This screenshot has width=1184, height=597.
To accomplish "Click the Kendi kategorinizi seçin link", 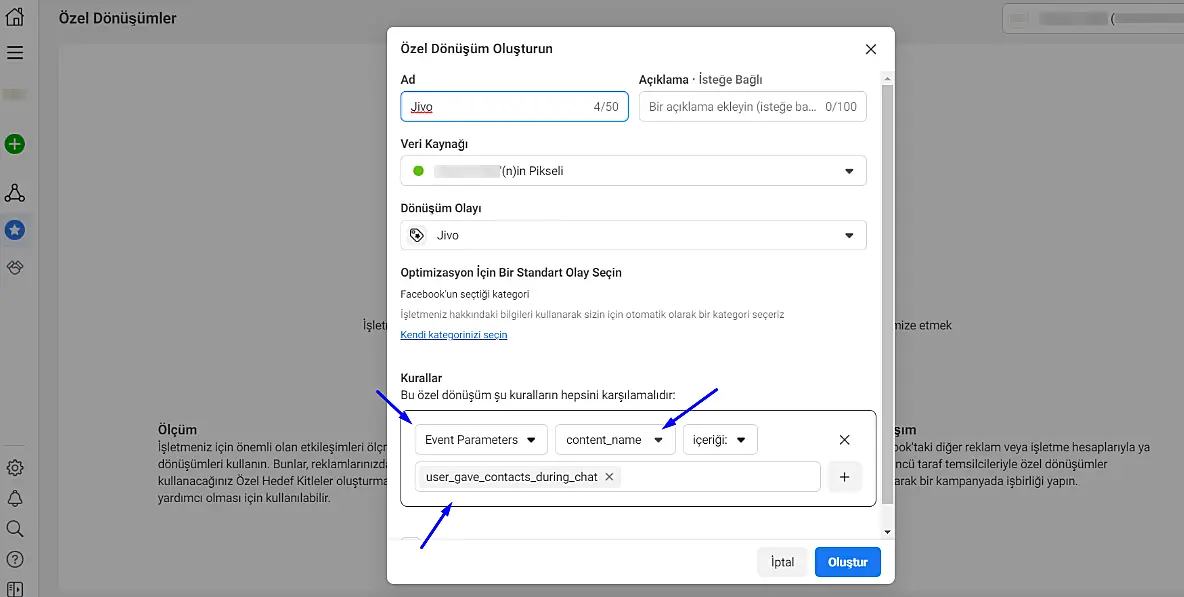I will tap(453, 335).
